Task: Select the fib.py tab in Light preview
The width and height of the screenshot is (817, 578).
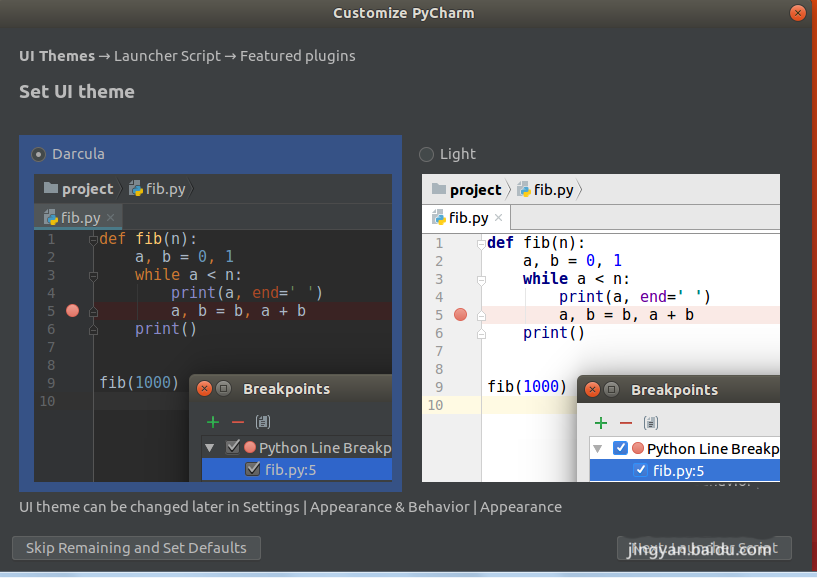Action: (467, 217)
